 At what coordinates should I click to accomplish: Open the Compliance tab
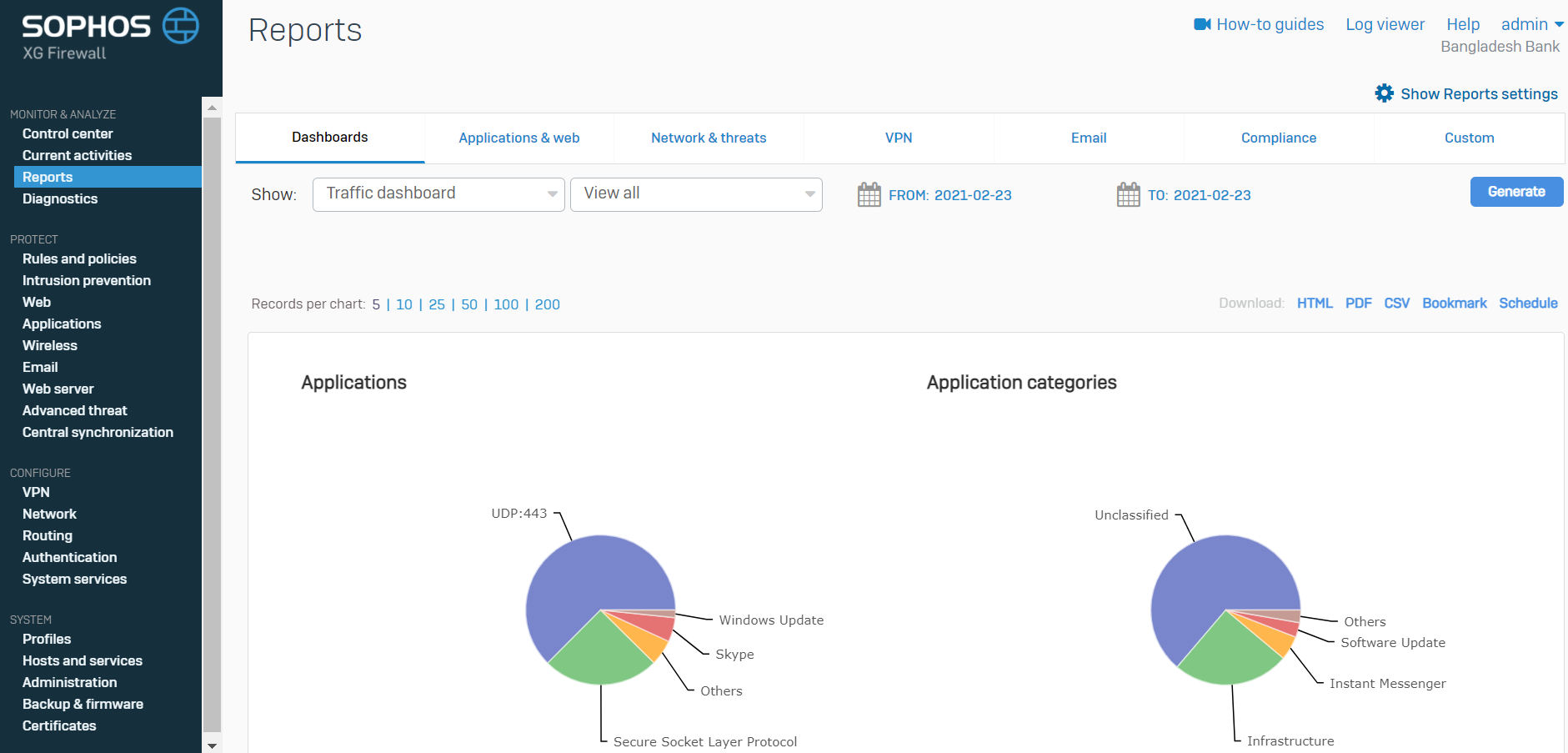click(1279, 138)
